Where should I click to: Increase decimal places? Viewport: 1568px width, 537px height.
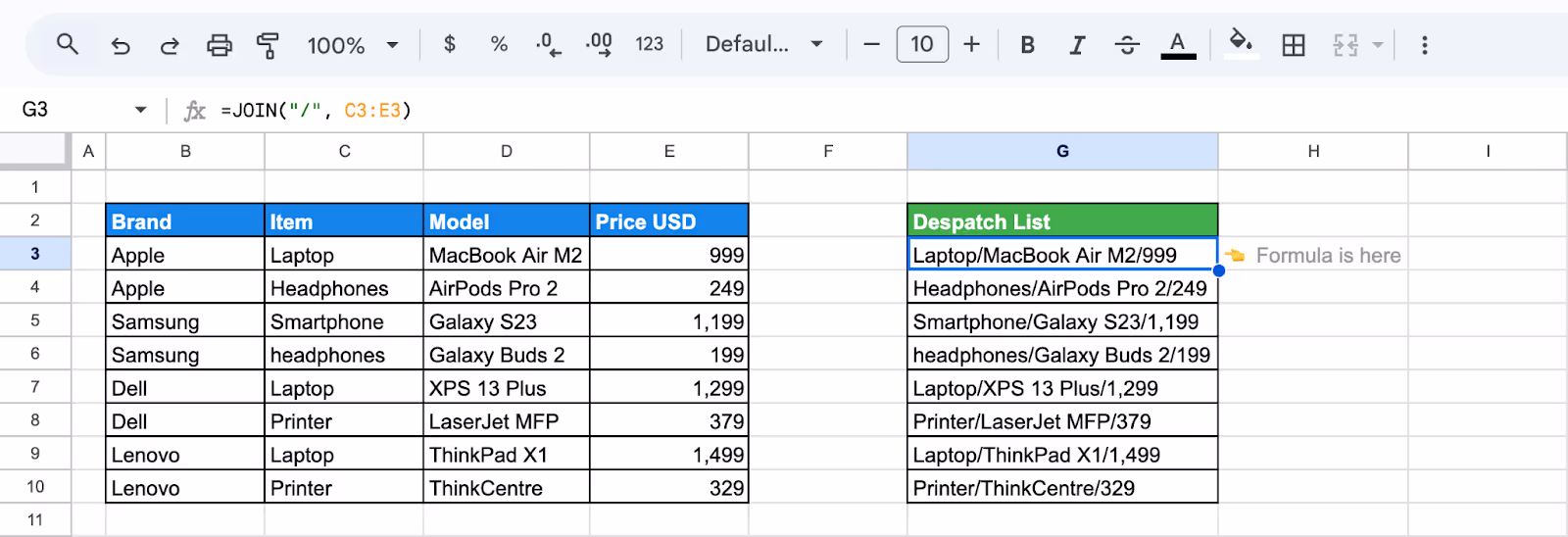click(x=599, y=44)
